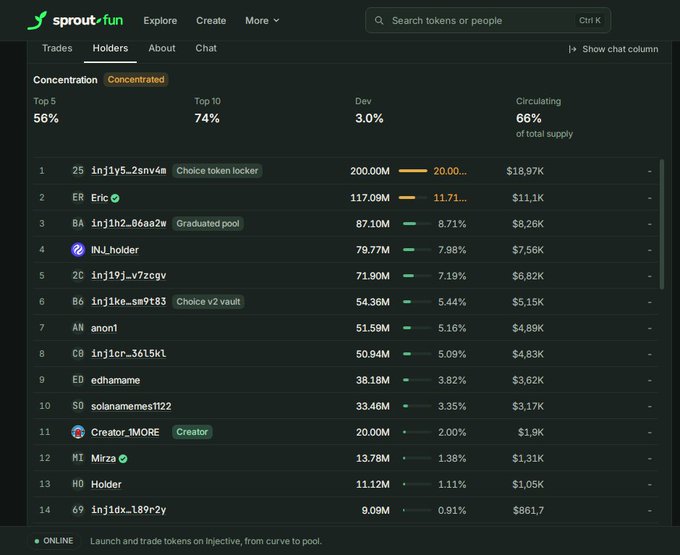This screenshot has width=680, height=555.
Task: Click Show chat column
Action: (x=613, y=49)
